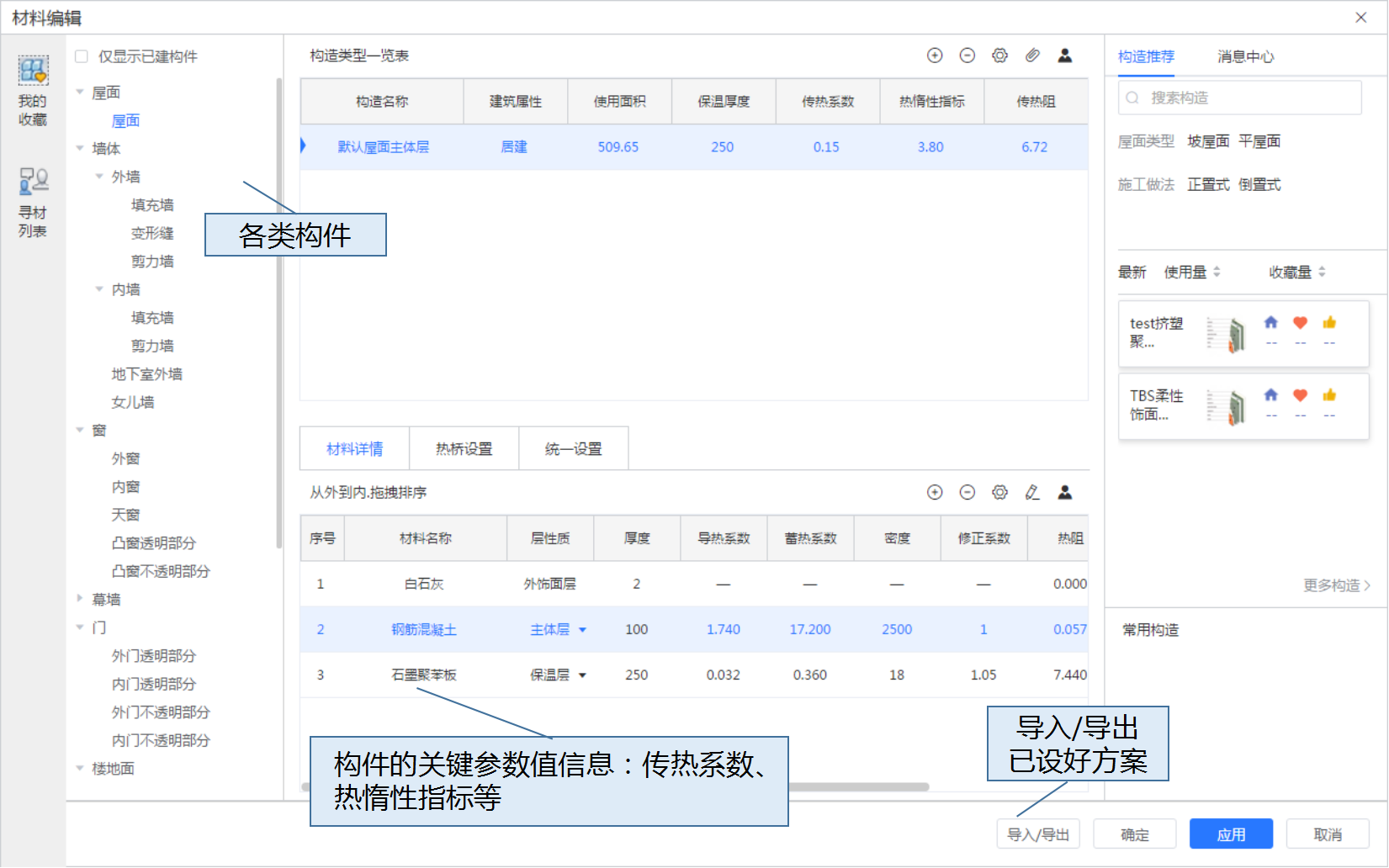
Task: Expand the 幕墙 tree node
Action: tap(80, 599)
